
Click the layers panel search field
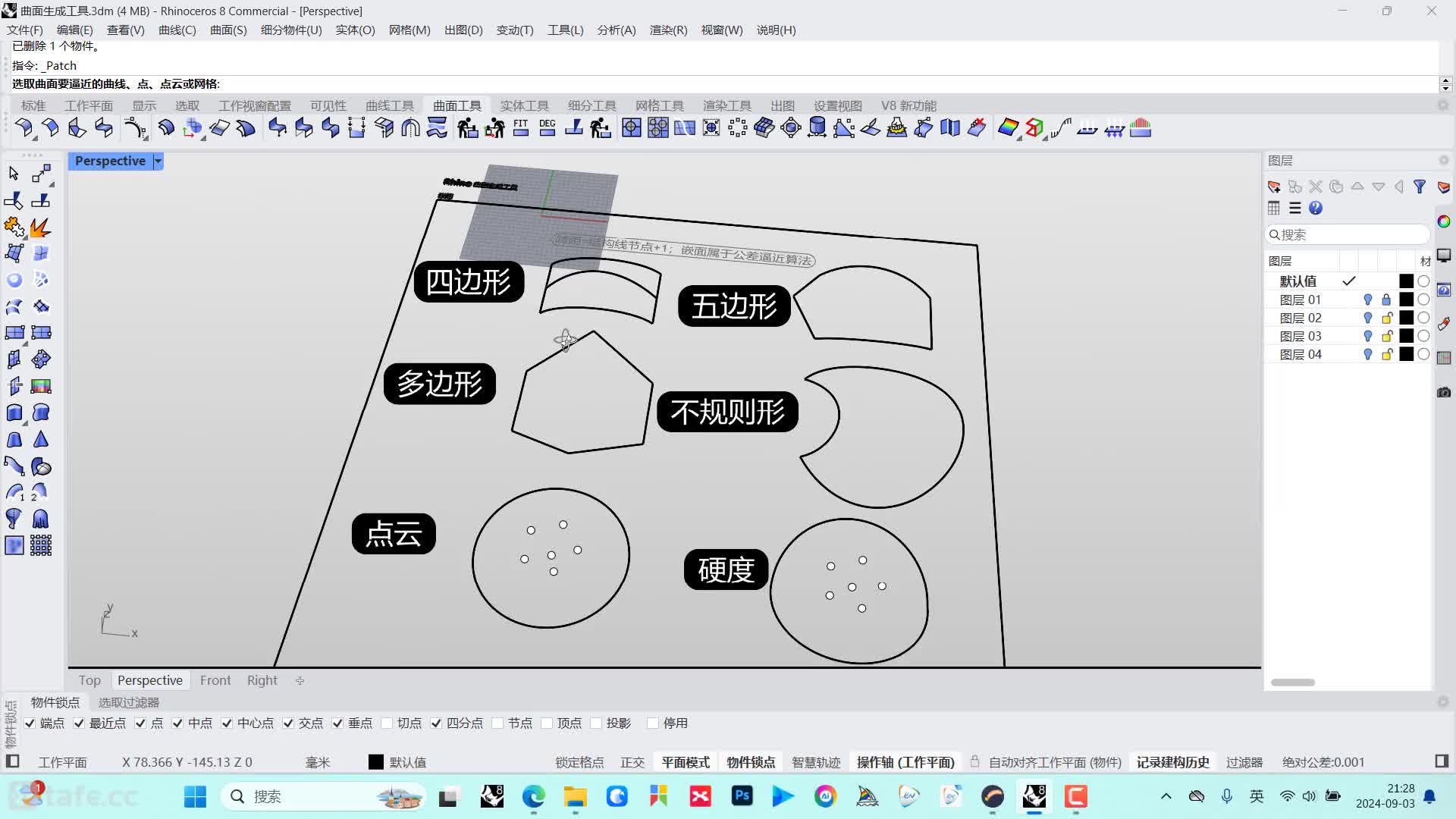pyautogui.click(x=1348, y=234)
